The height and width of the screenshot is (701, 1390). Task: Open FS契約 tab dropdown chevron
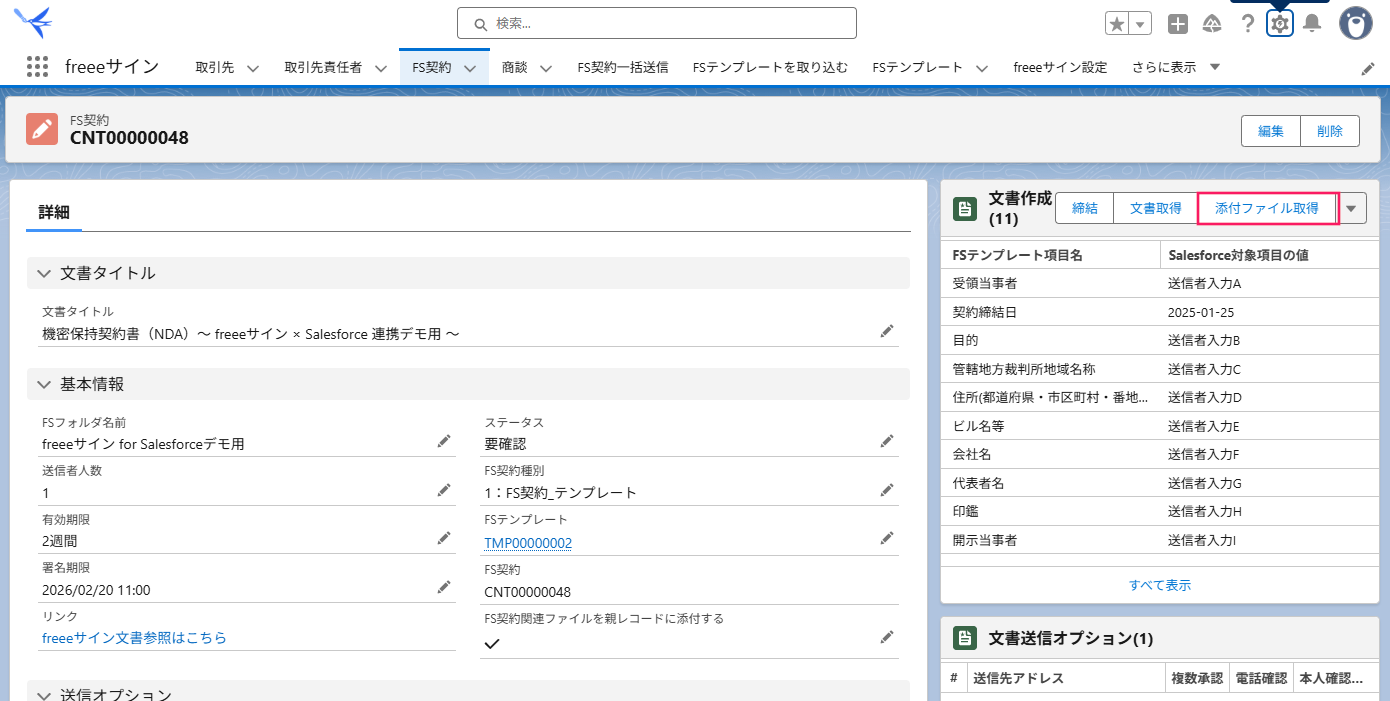tap(470, 68)
